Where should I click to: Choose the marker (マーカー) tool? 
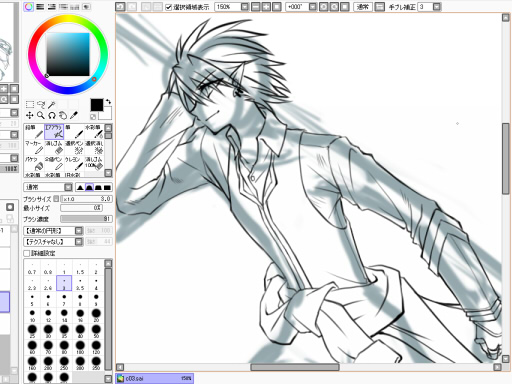[34, 147]
